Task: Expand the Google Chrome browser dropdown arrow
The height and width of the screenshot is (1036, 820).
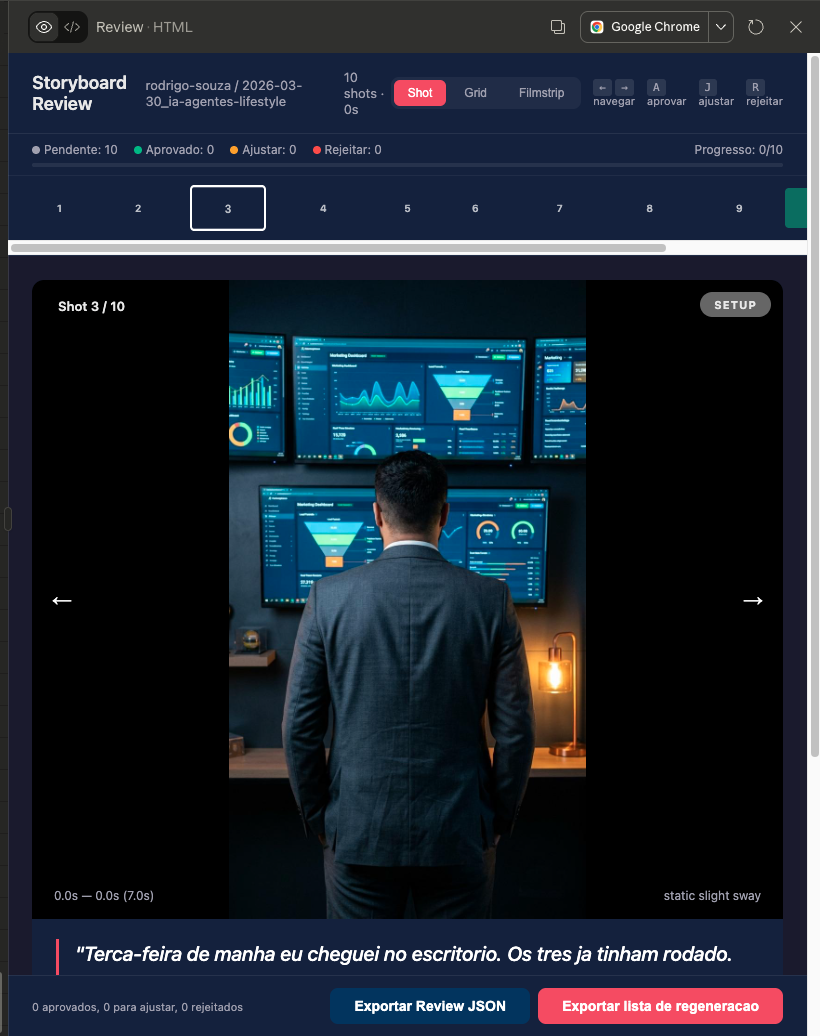Action: (x=721, y=27)
